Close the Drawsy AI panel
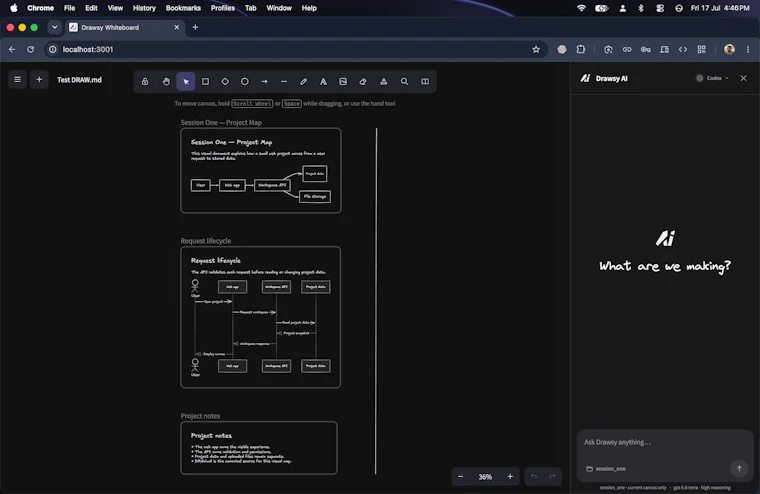The image size is (760, 494). pyautogui.click(x=744, y=78)
